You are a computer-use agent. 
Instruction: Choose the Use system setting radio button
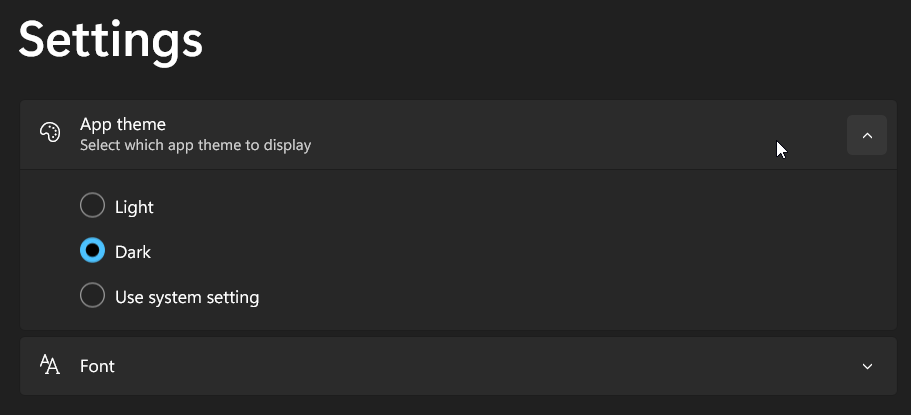click(92, 296)
